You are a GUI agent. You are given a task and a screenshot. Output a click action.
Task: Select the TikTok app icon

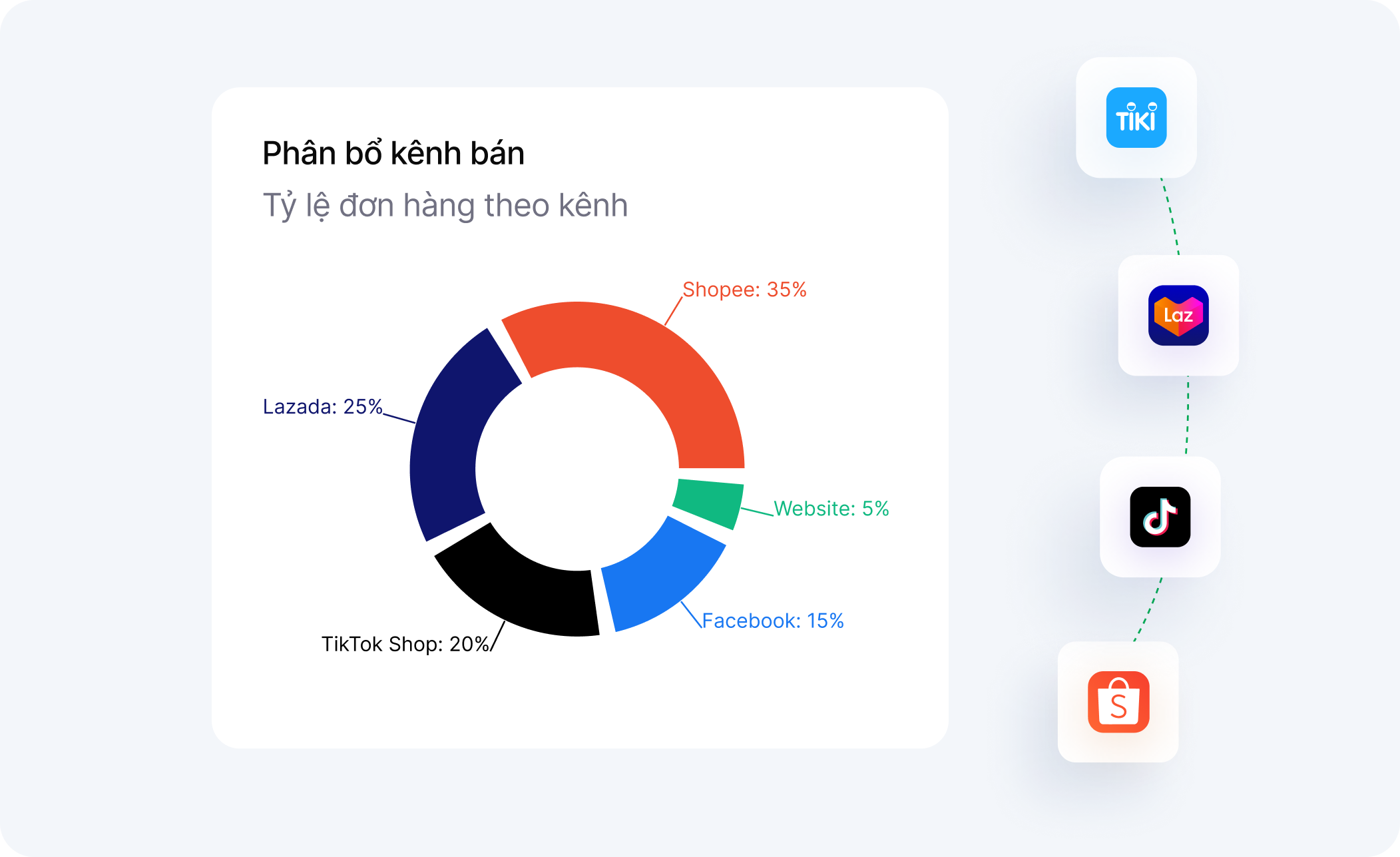tap(1160, 517)
